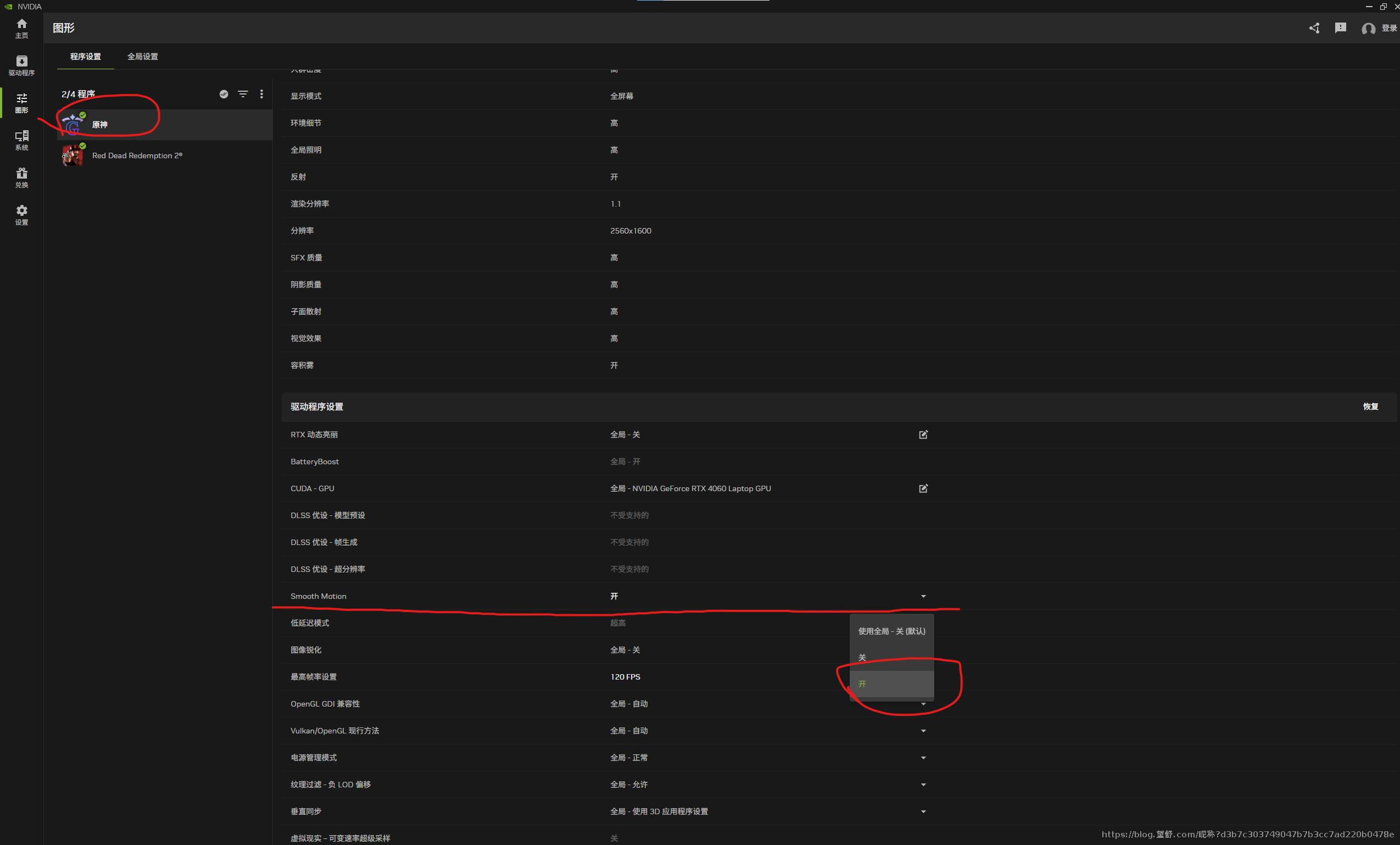Click the RTX 动态亮丽 value 全局 - 关
1400x845 pixels.
[625, 435]
